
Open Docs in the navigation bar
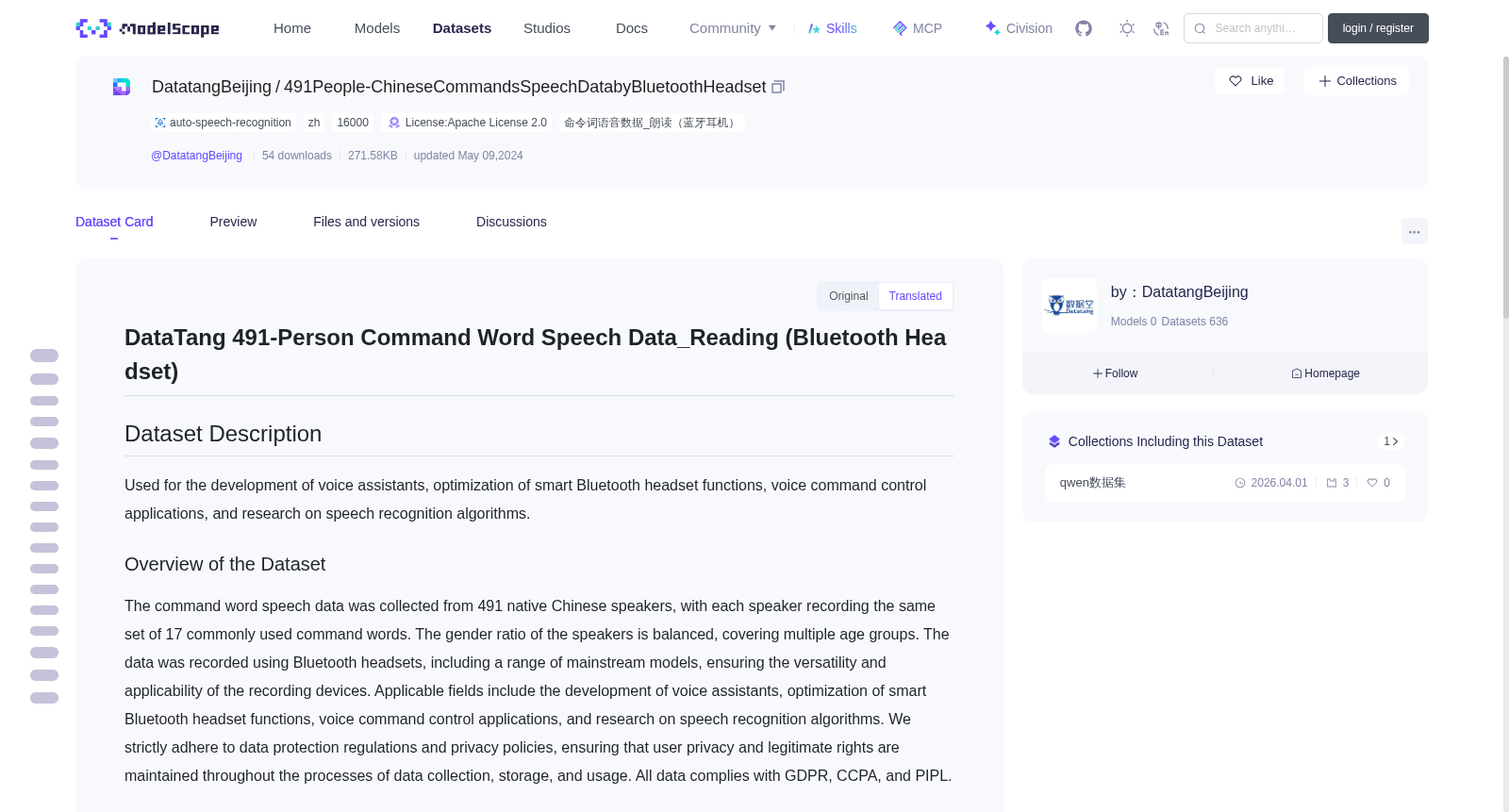[x=632, y=28]
